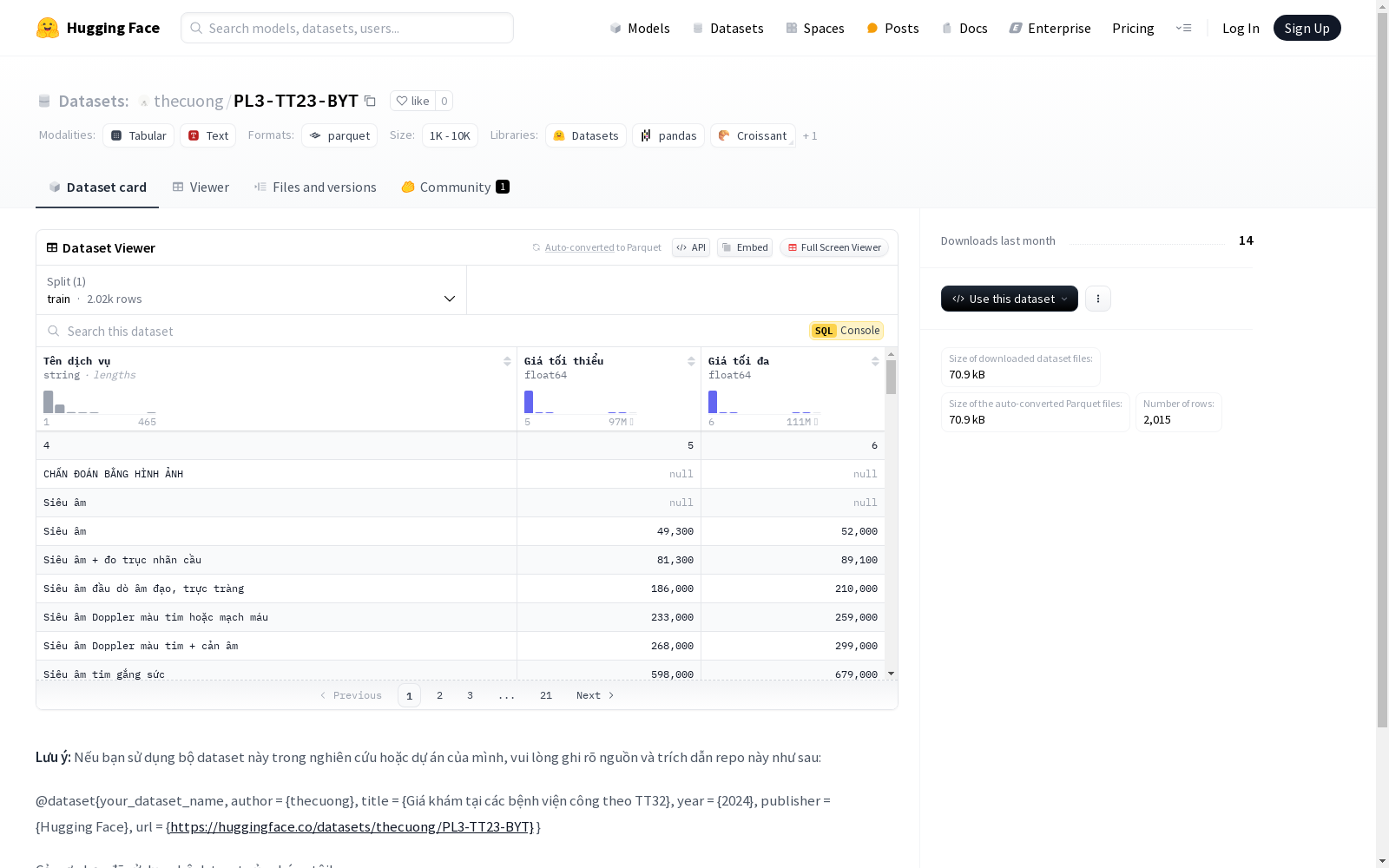Click Next page in viewer pagination

596,695
